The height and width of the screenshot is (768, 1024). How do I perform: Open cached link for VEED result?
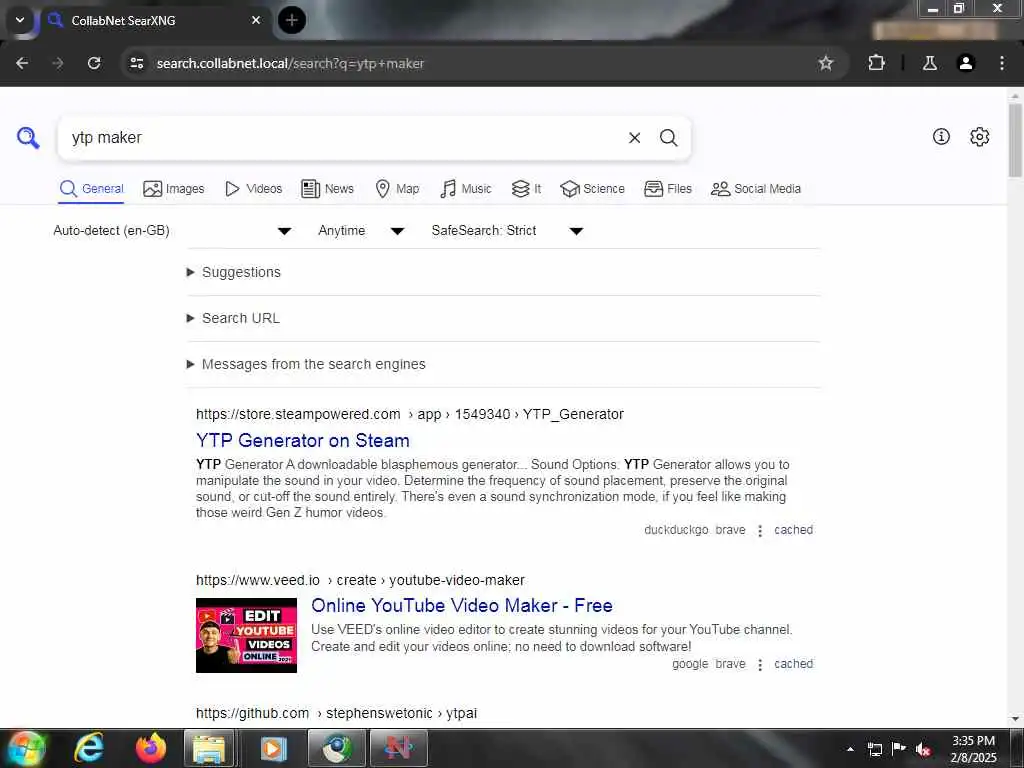click(793, 664)
